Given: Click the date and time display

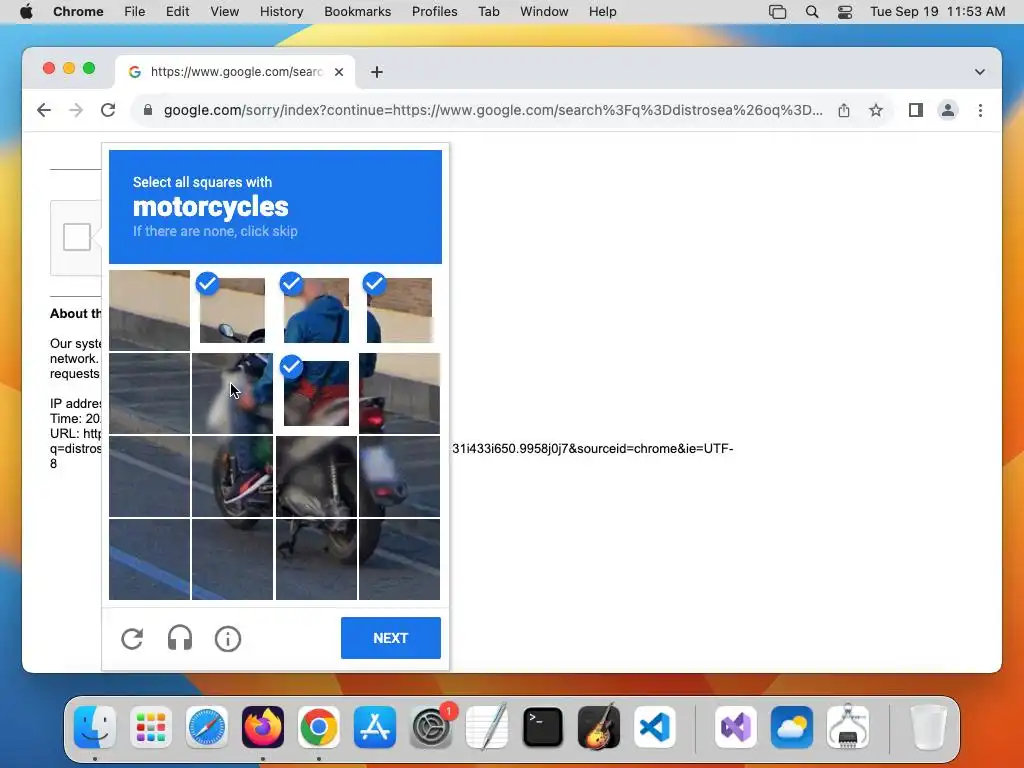Looking at the screenshot, I should click(x=937, y=12).
